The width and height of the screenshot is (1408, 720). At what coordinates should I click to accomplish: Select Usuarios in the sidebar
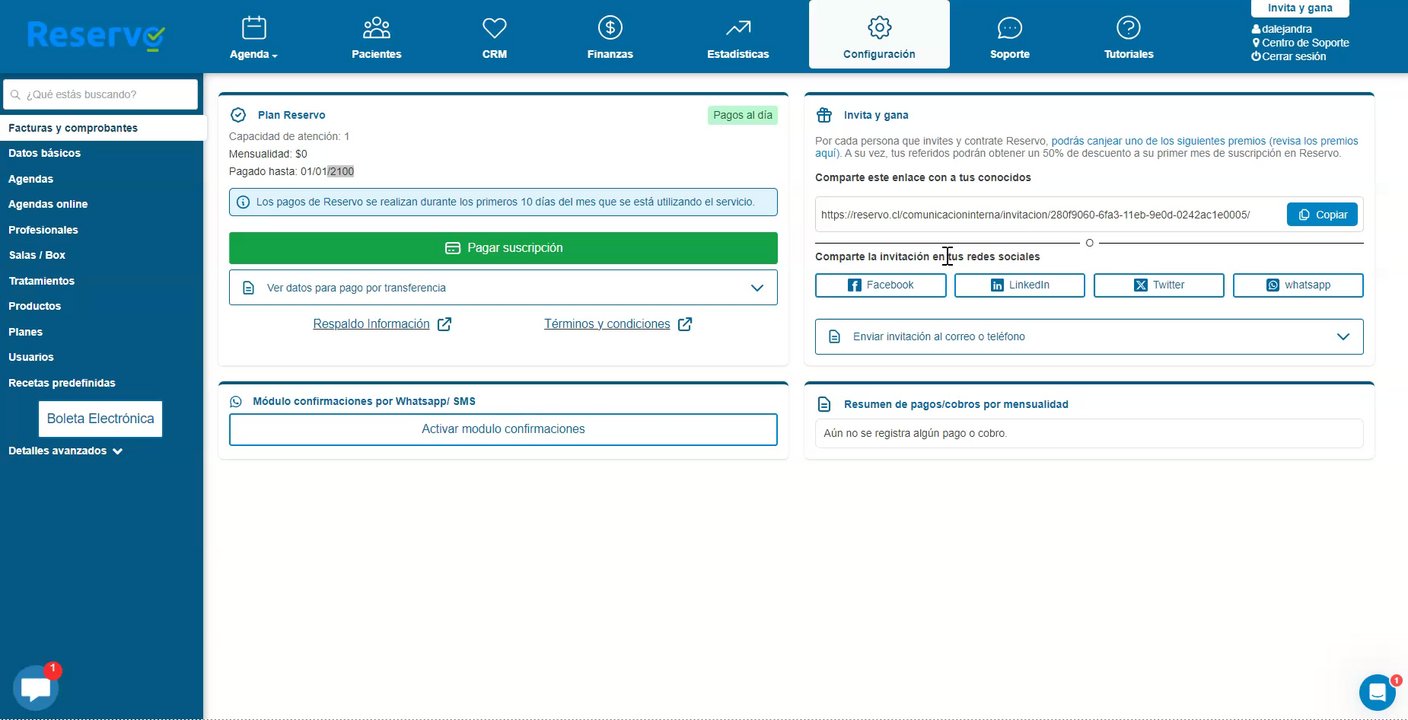pos(31,357)
